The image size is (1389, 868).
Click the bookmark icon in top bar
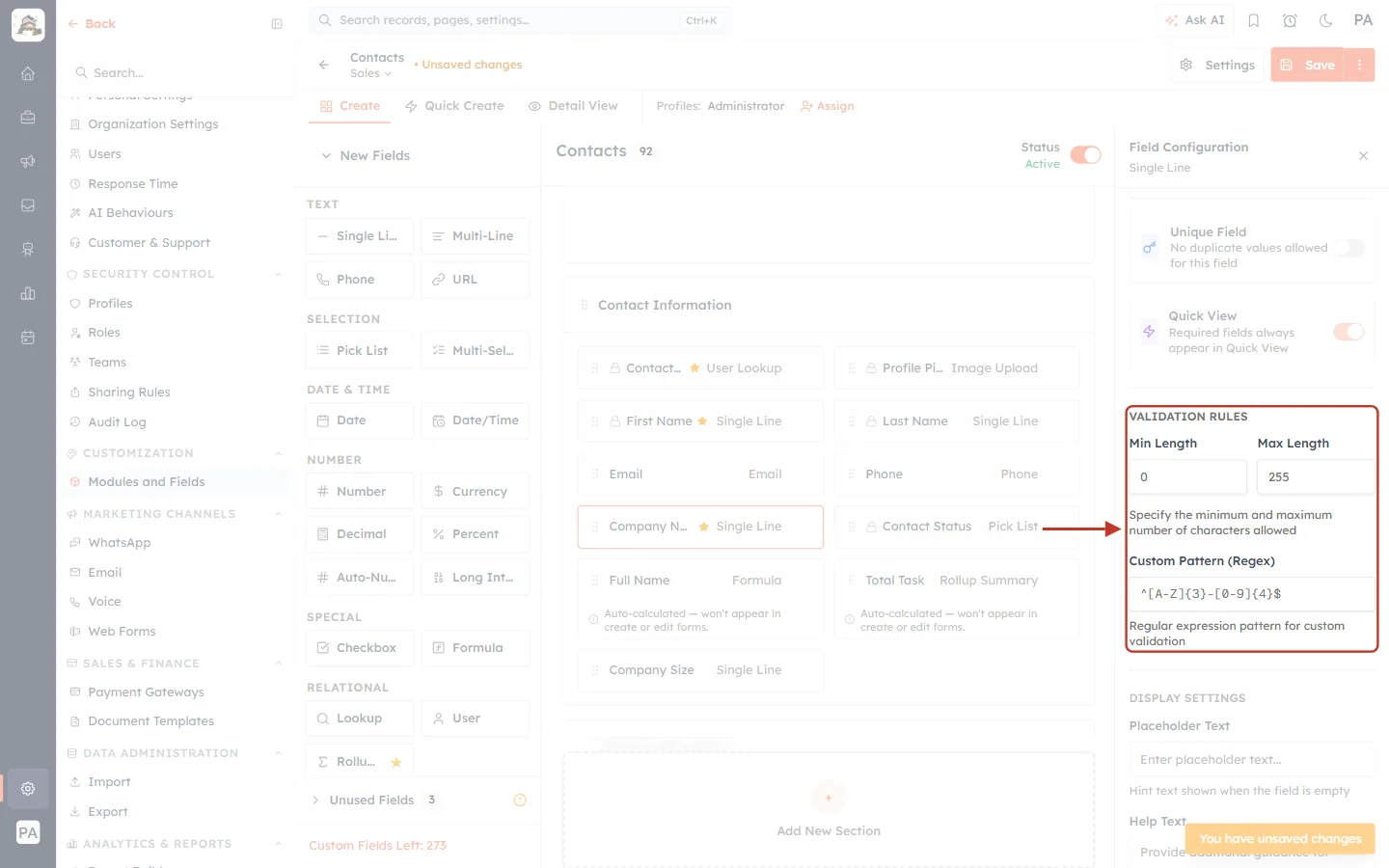click(x=1254, y=20)
